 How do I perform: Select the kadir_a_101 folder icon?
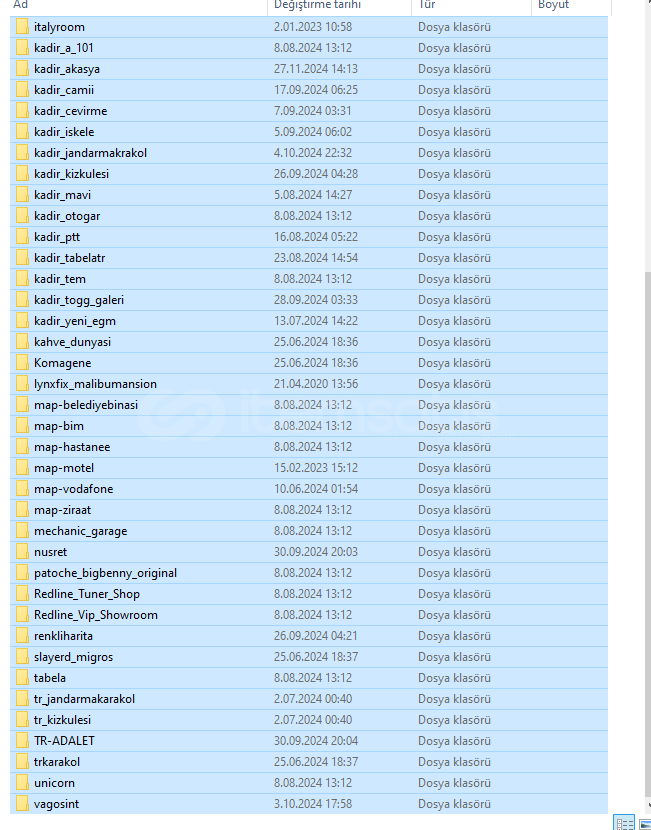click(22, 48)
